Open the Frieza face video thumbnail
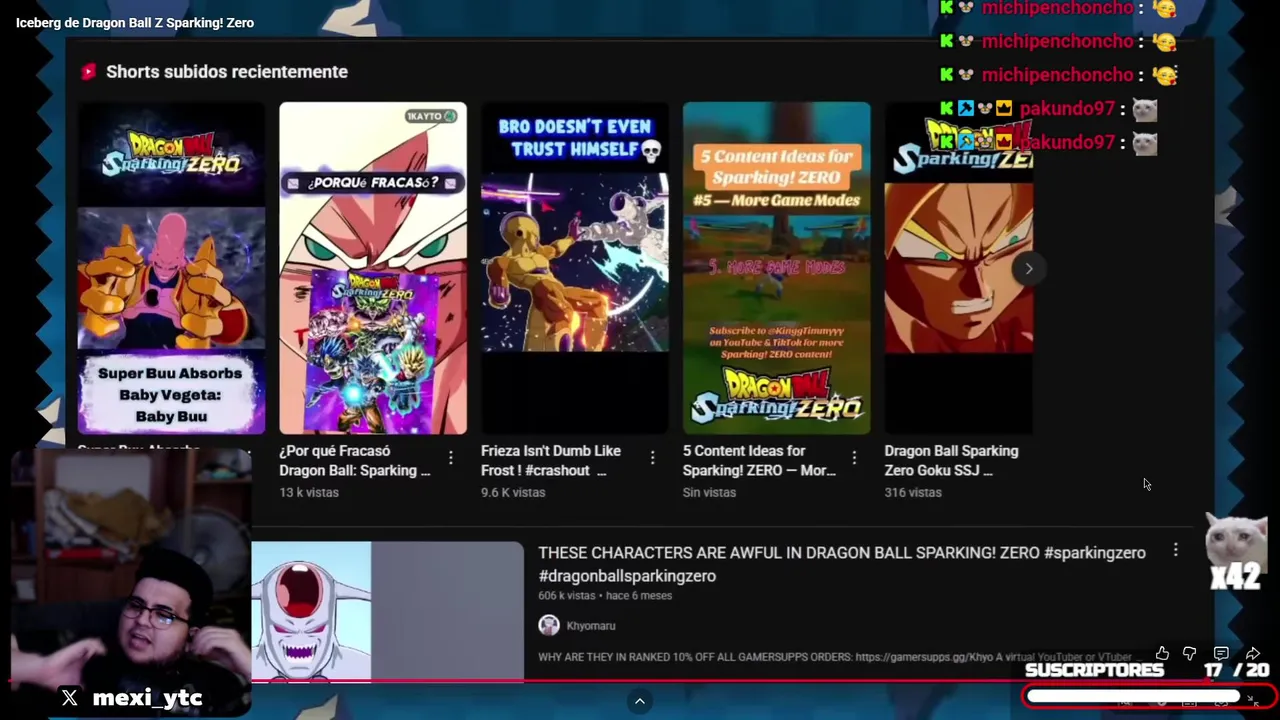The image size is (1280, 720). [387, 611]
